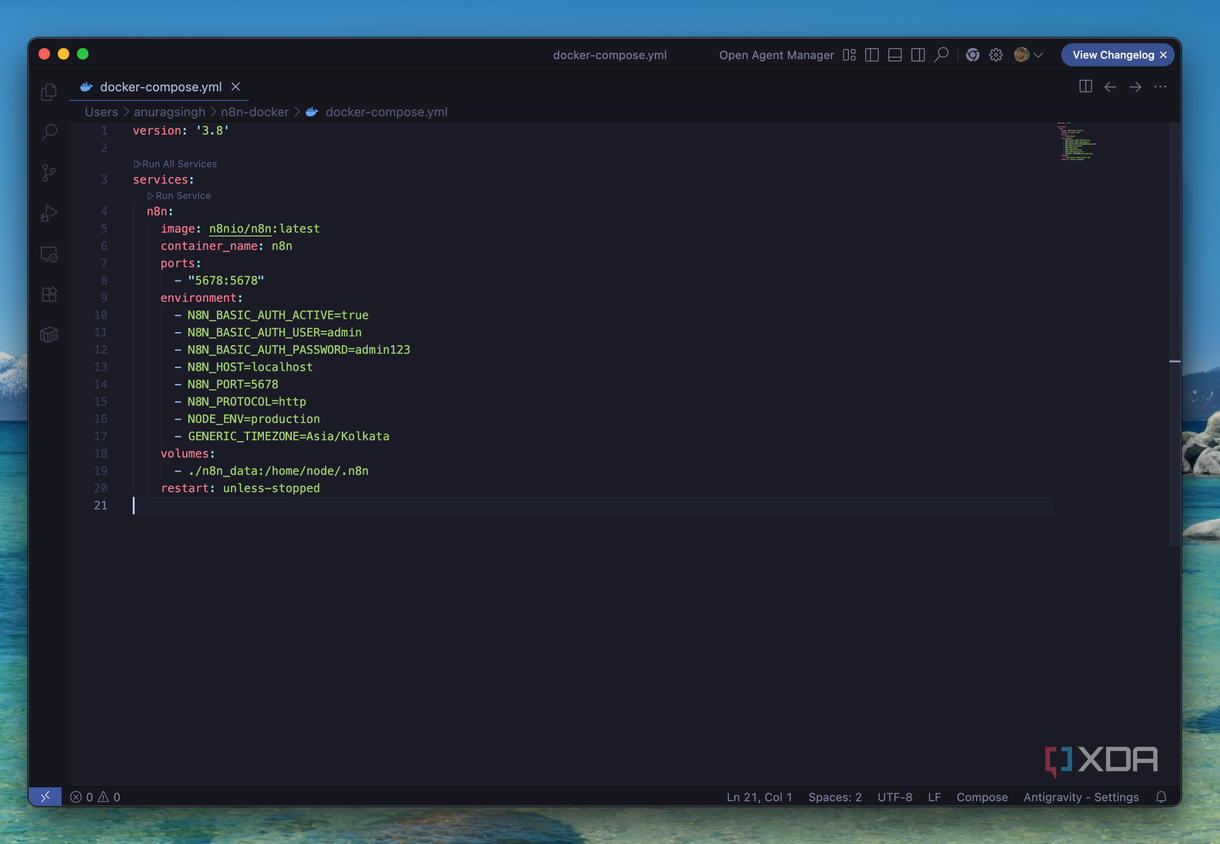Split the editor to the right
1220x844 pixels.
(x=1085, y=87)
